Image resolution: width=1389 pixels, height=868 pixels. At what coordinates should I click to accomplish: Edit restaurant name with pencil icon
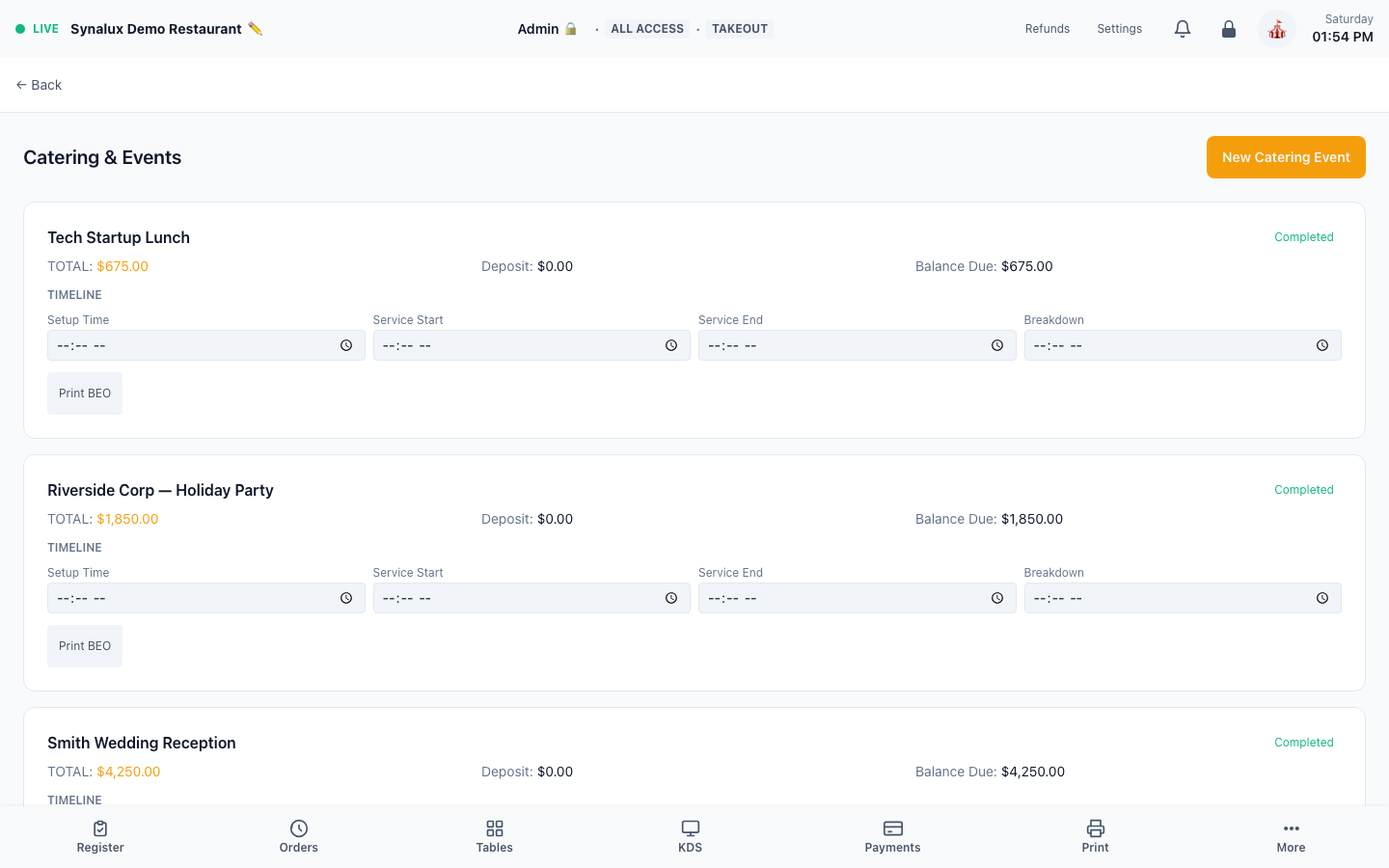point(255,29)
